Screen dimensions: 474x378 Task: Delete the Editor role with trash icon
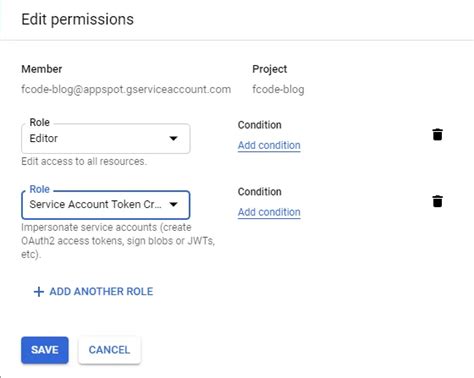[437, 135]
